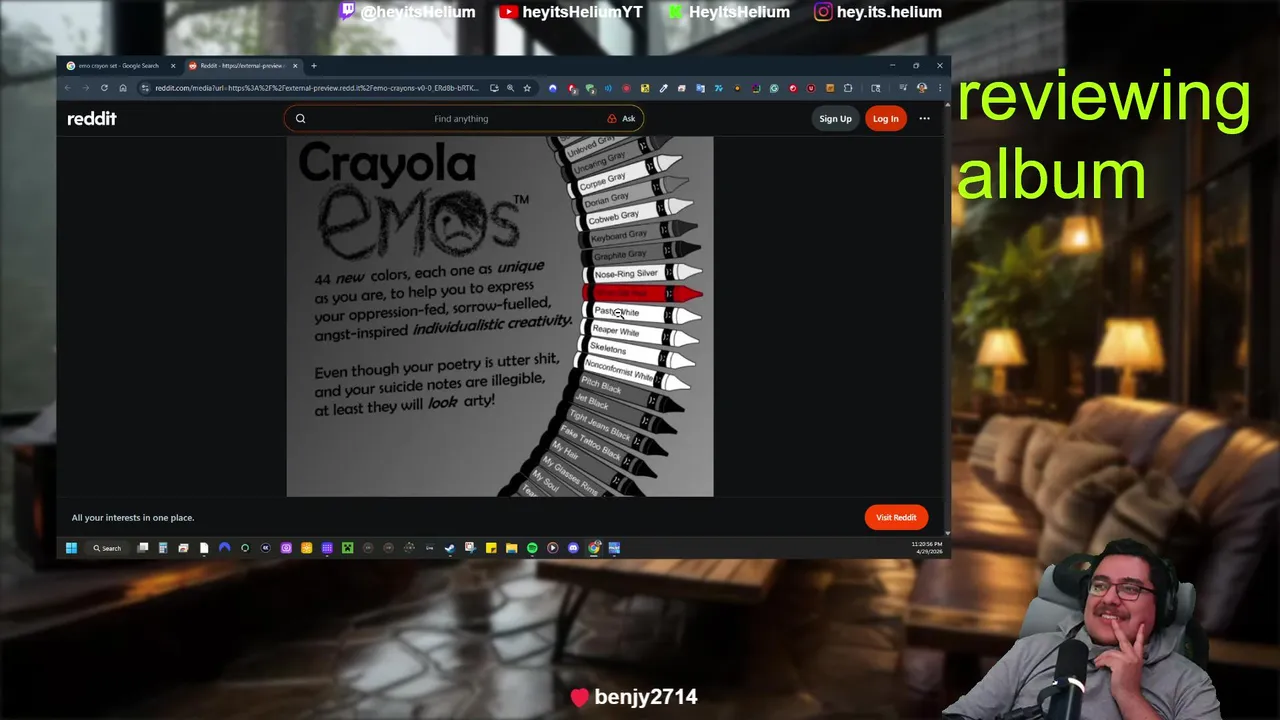Go back in browser history
1280x720 pixels.
pos(68,88)
